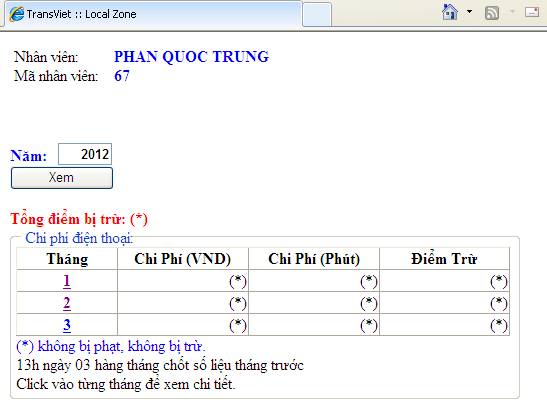The height and width of the screenshot is (410, 547).
Task: Select the employee name PHAN QUOC TRUNG
Action: 192,57
